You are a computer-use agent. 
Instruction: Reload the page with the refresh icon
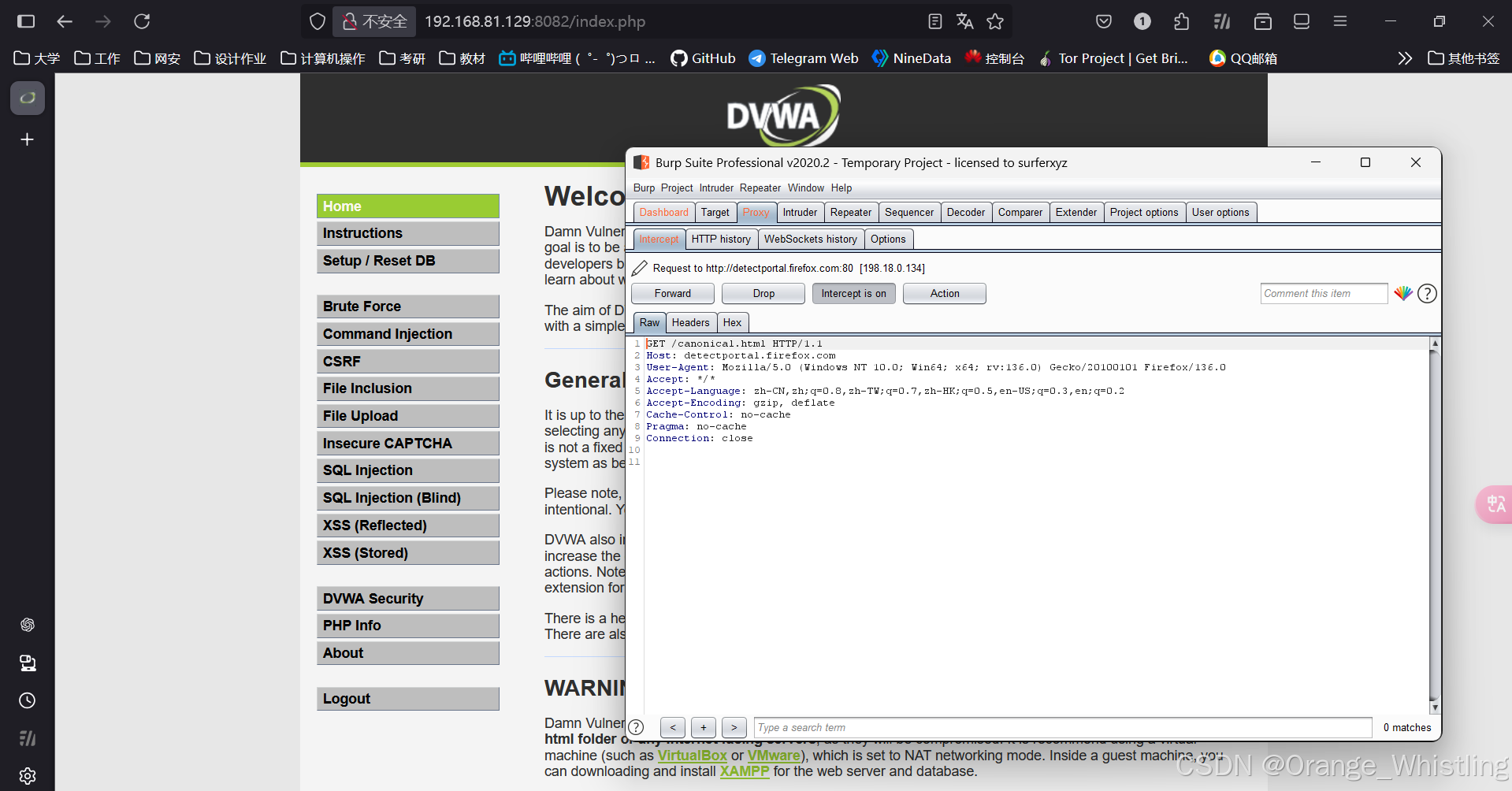pyautogui.click(x=142, y=21)
